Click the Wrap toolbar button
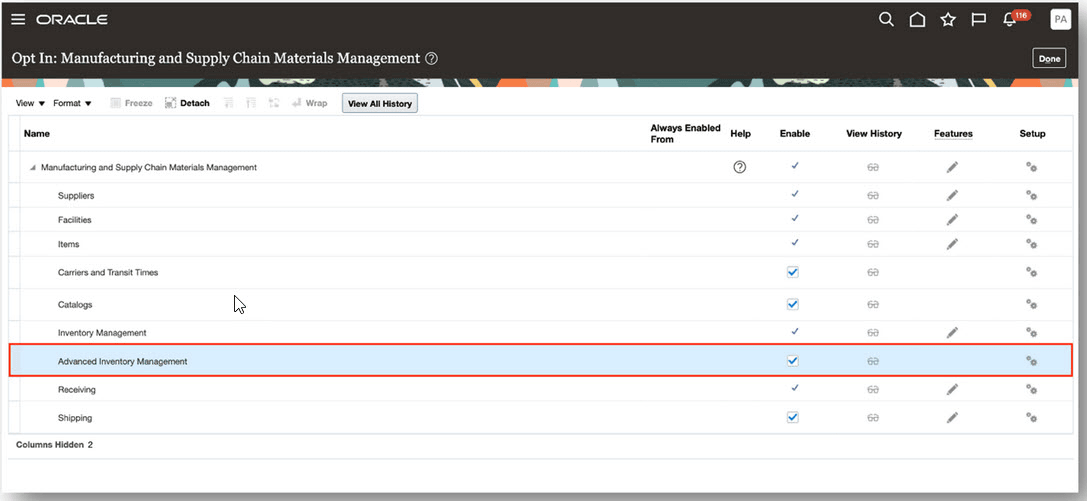 click(x=308, y=103)
